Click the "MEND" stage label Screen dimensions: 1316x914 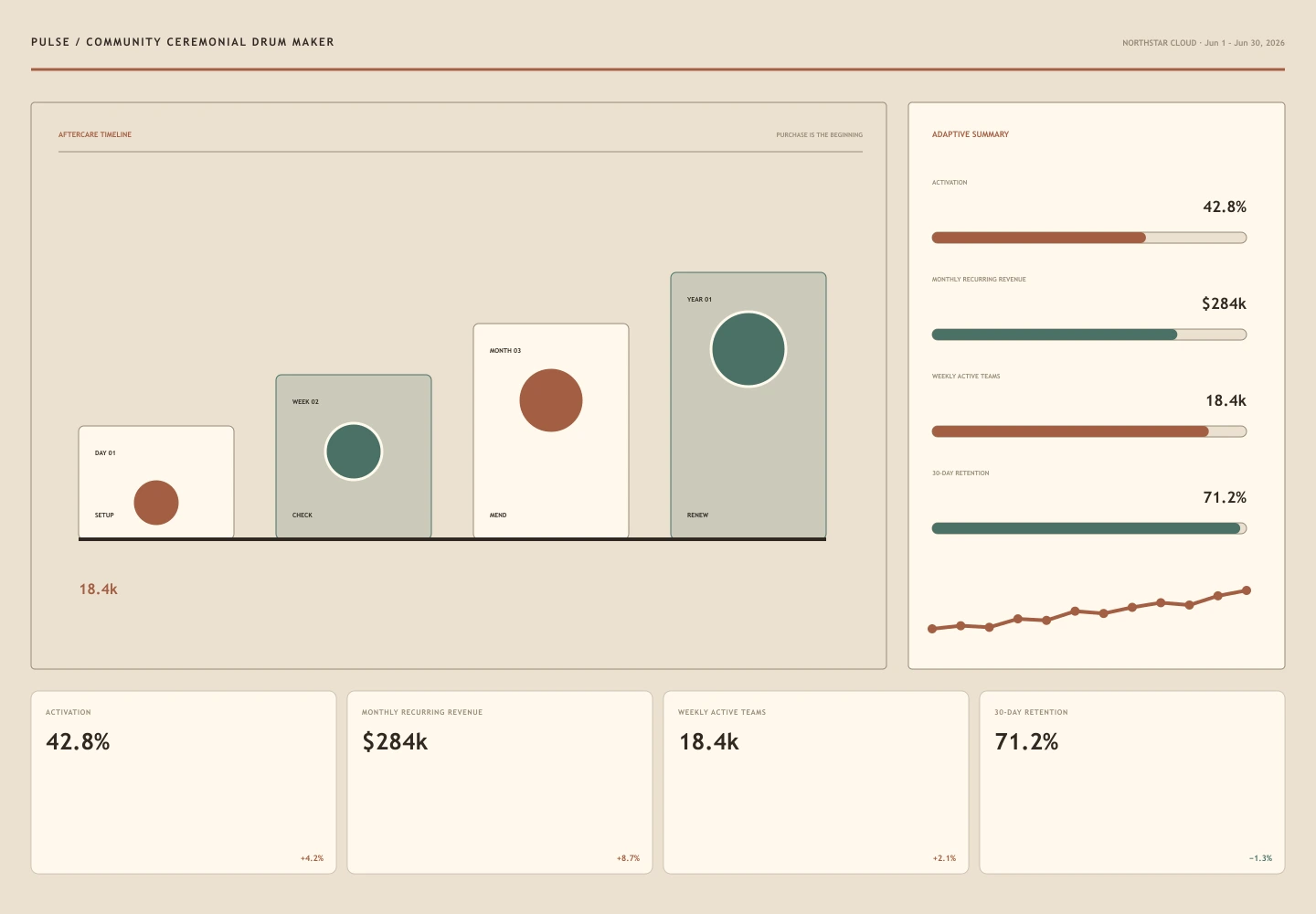click(498, 515)
